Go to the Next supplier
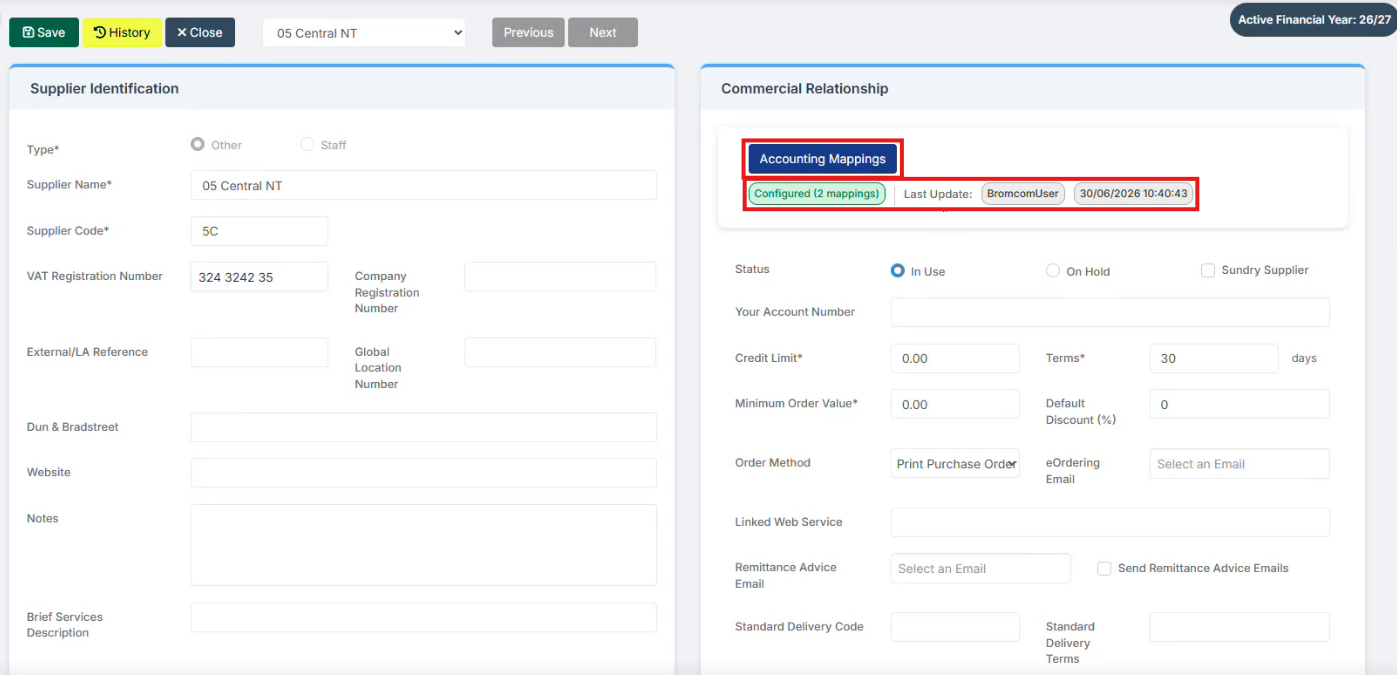 [x=603, y=32]
